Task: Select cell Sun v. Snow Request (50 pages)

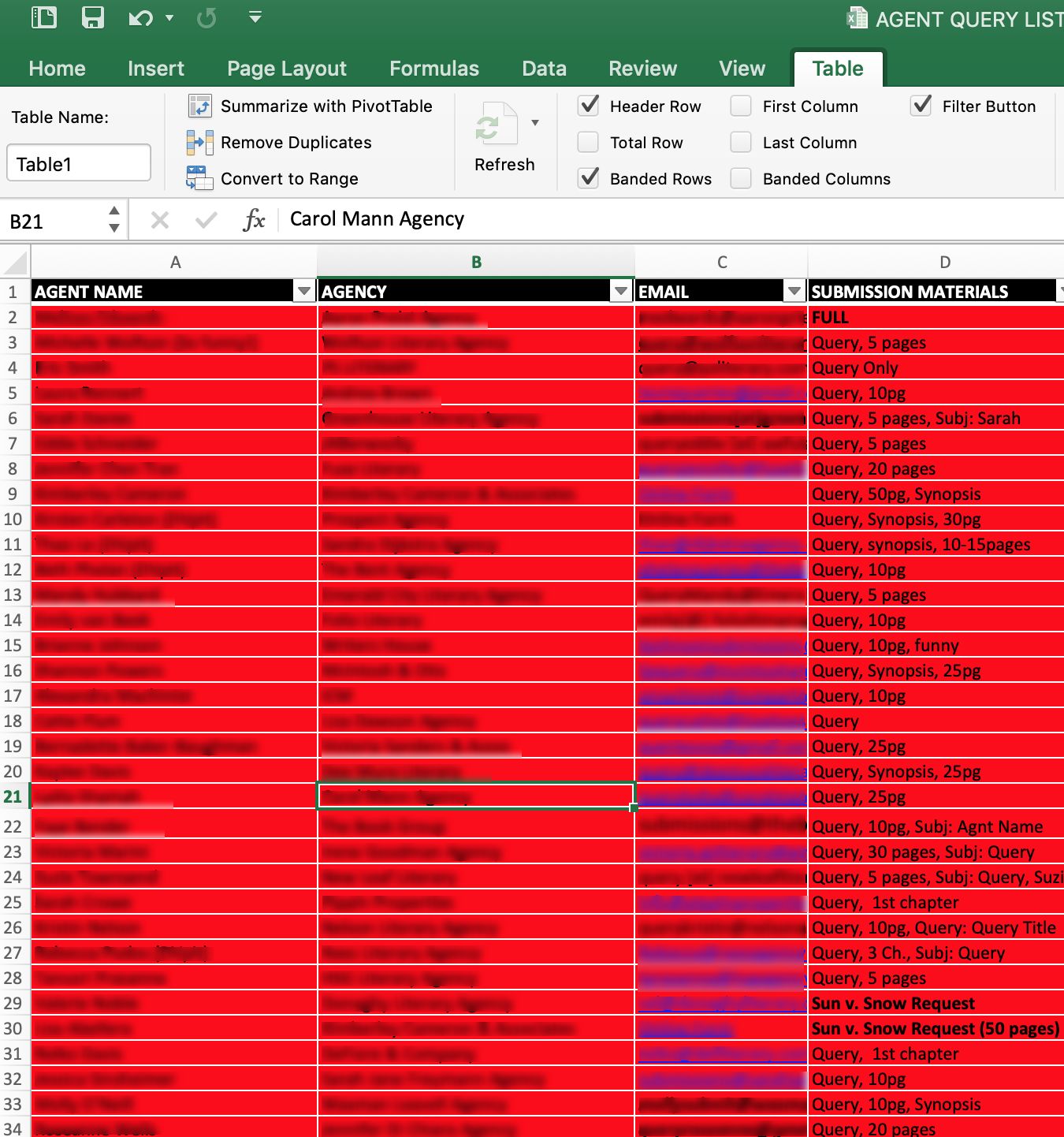Action: click(x=936, y=1028)
